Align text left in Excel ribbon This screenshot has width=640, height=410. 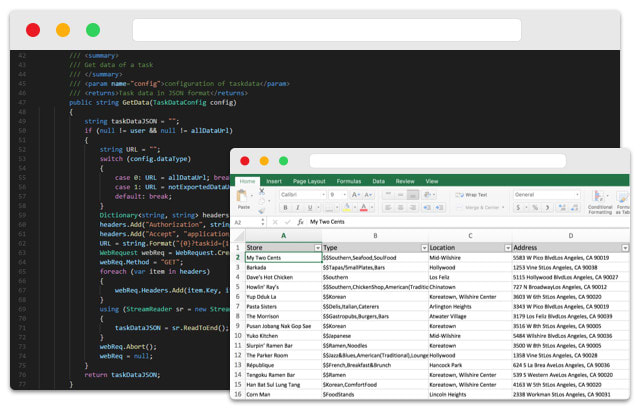click(x=388, y=208)
